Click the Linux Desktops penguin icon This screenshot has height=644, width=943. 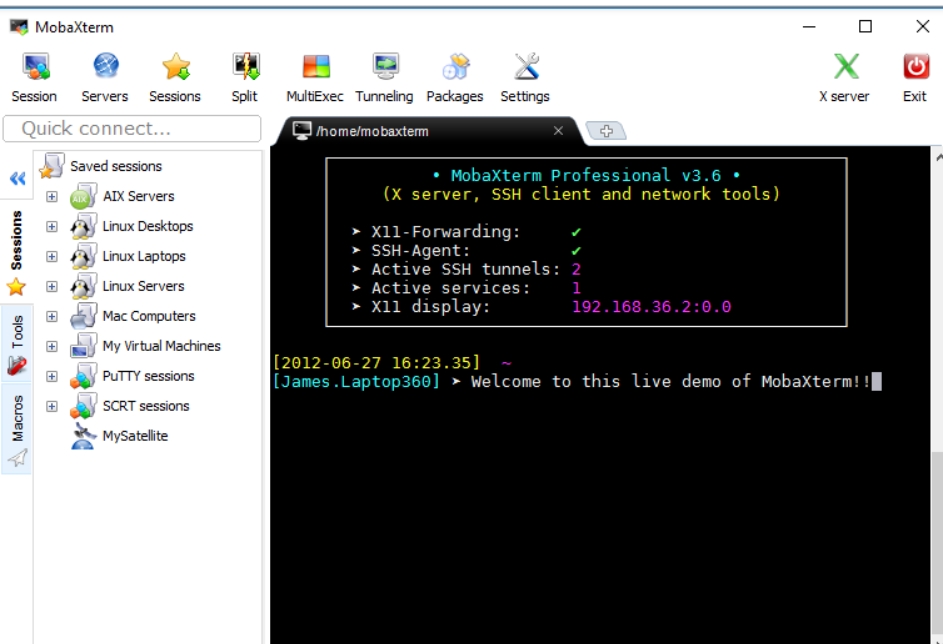pyautogui.click(x=82, y=226)
